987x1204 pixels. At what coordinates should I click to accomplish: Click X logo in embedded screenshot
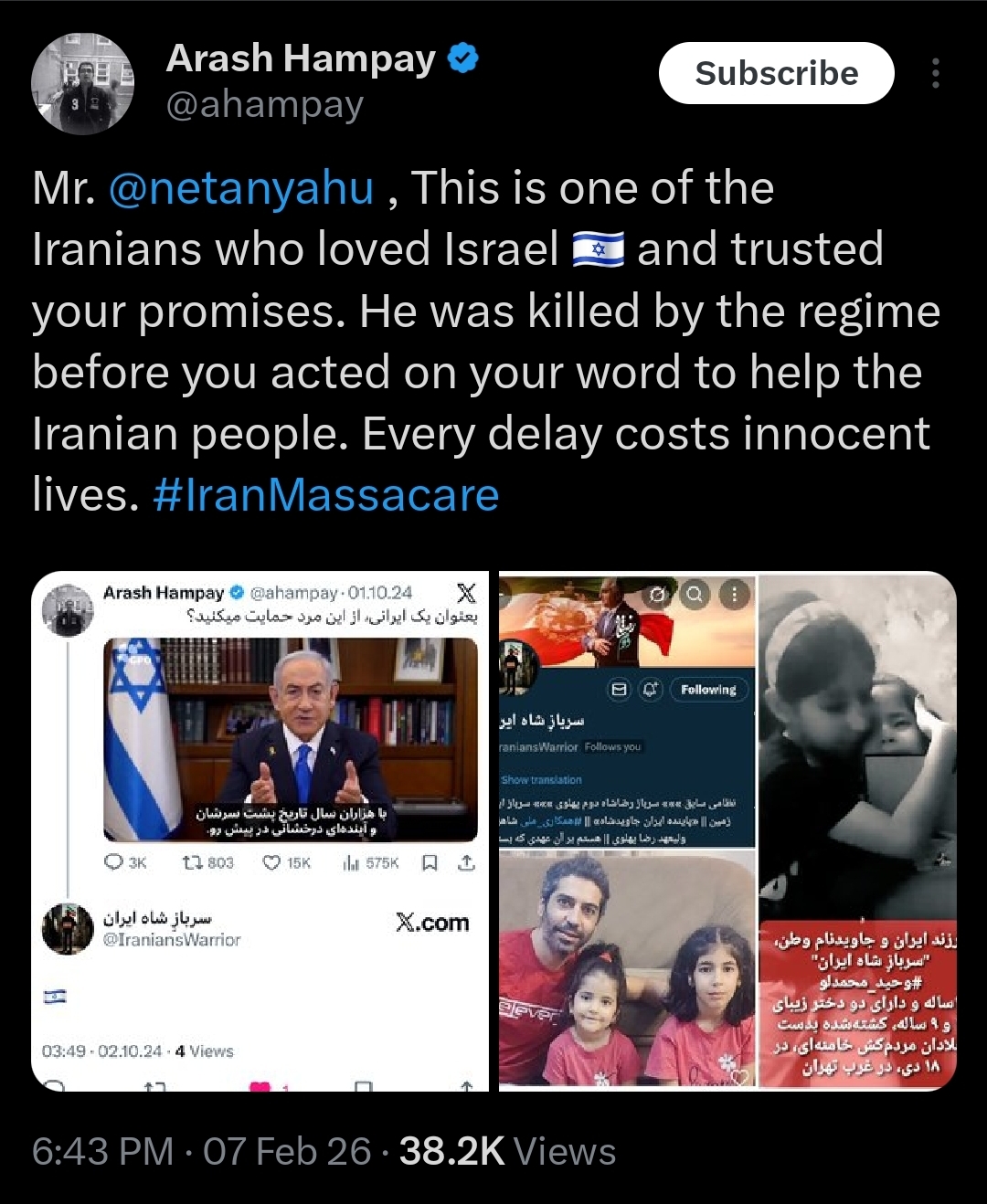tap(466, 593)
